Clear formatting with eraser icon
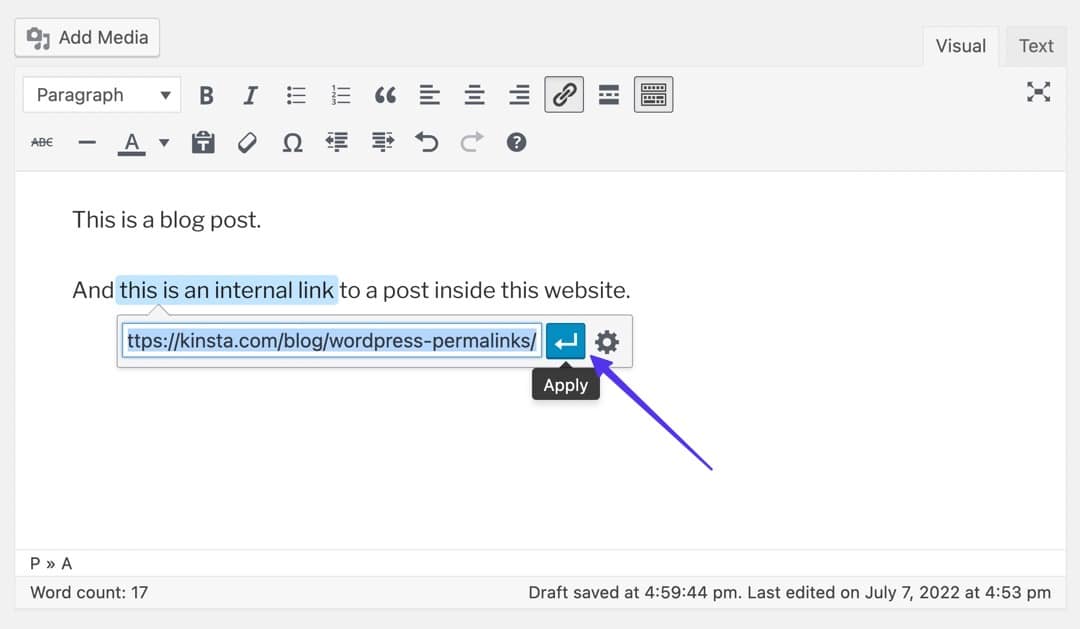The height and width of the screenshot is (629, 1080). point(247,143)
